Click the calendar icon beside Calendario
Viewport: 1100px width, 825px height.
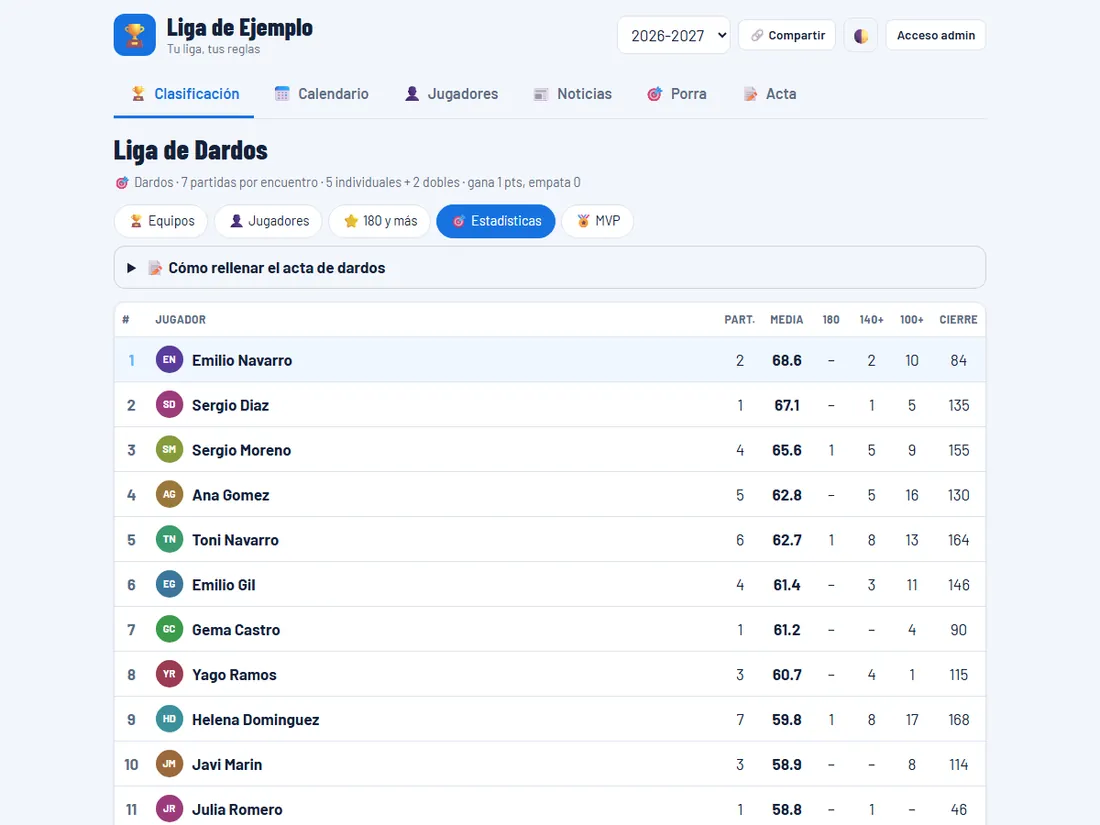point(282,94)
